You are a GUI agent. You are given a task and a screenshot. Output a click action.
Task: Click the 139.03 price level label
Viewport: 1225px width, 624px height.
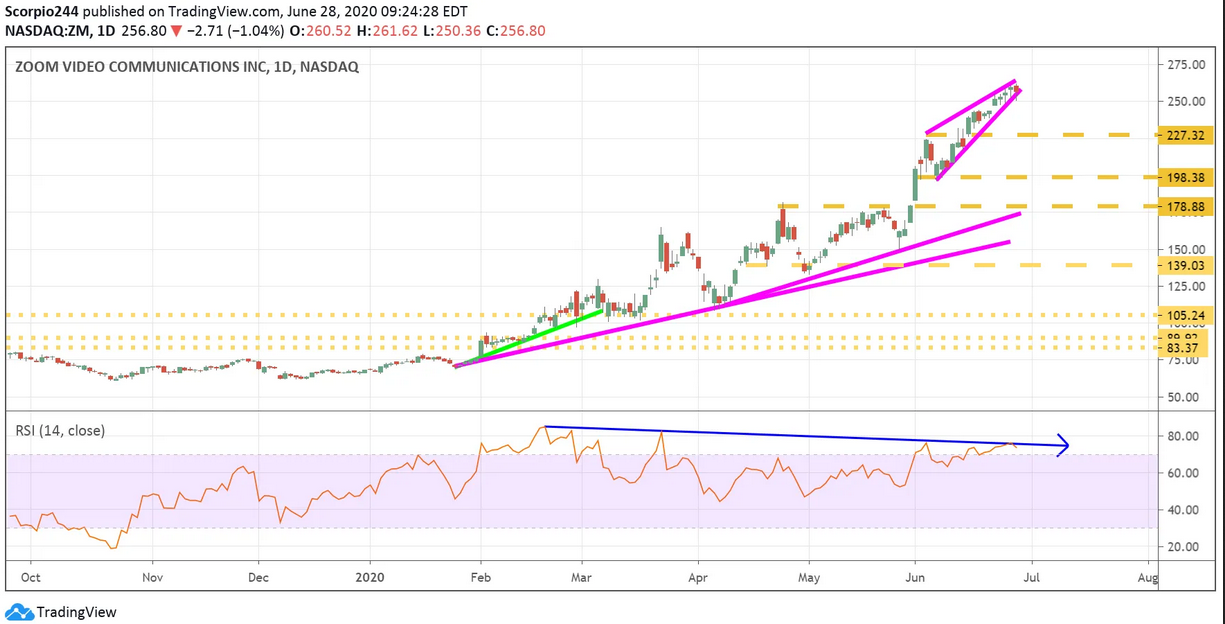point(1185,265)
